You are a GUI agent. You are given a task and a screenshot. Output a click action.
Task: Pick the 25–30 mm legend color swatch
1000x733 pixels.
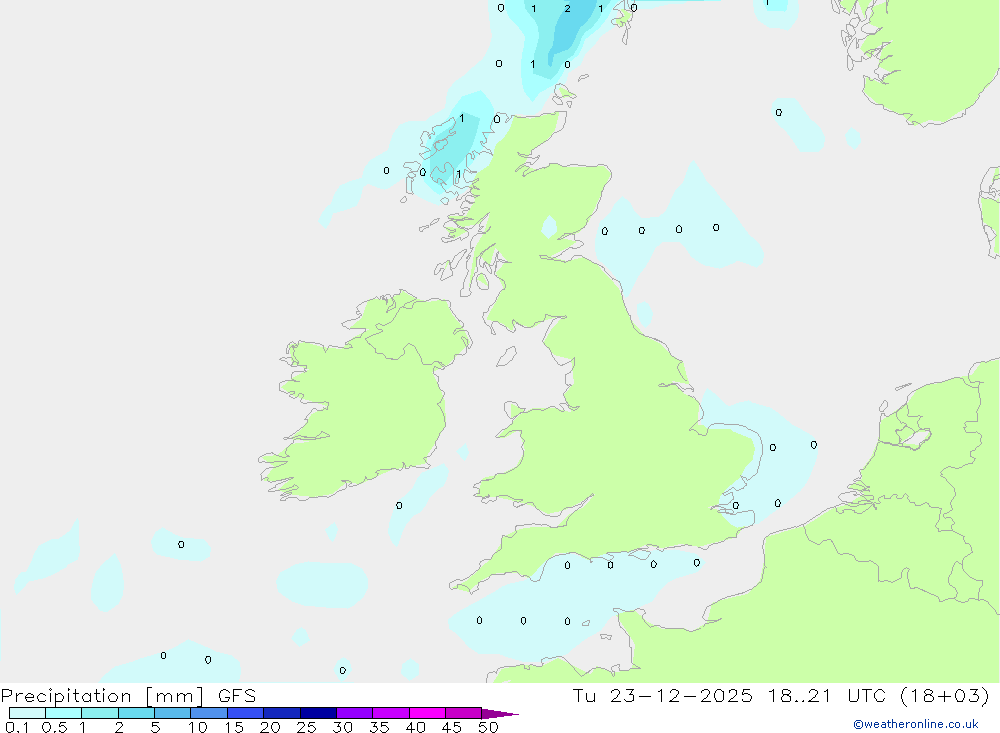pyautogui.click(x=318, y=713)
